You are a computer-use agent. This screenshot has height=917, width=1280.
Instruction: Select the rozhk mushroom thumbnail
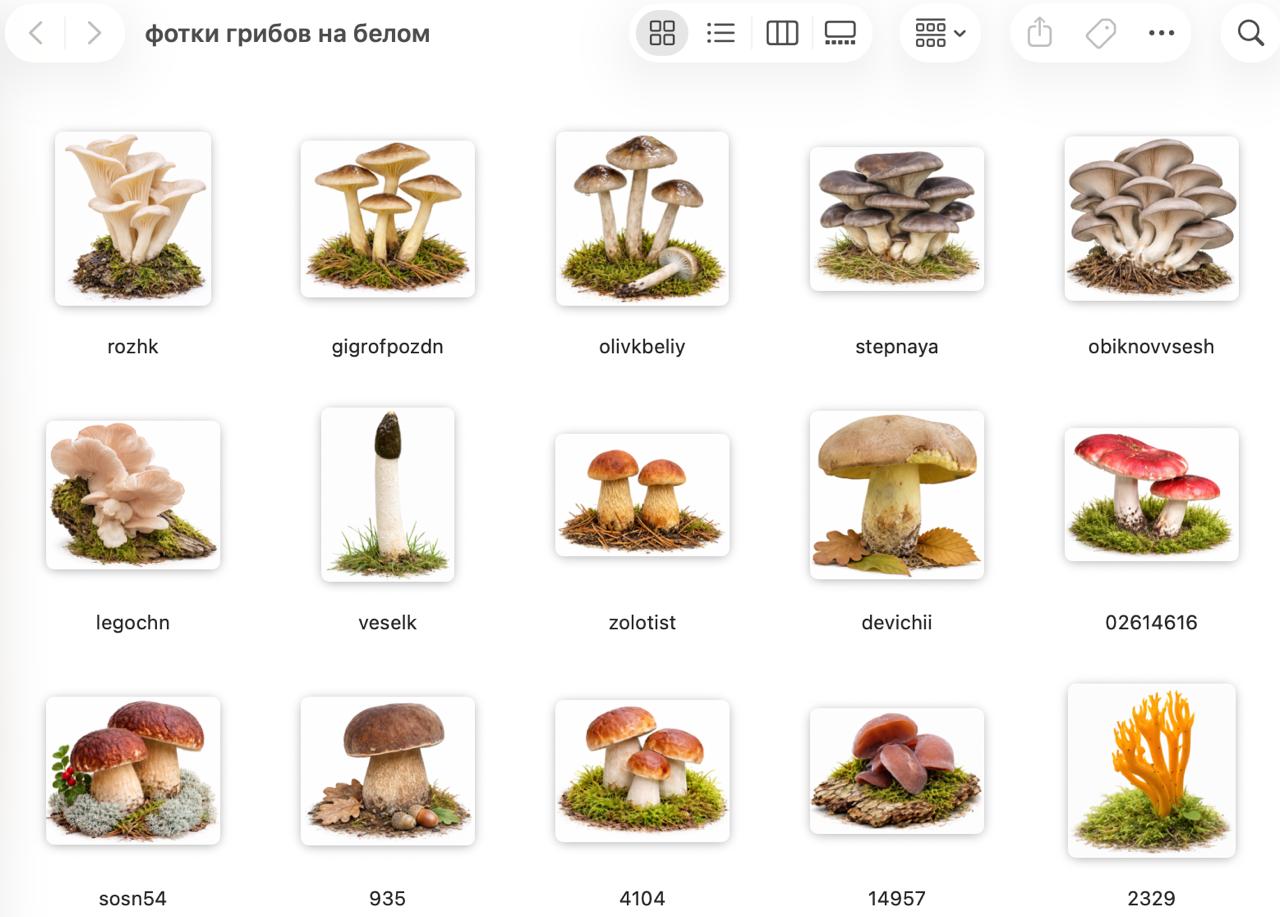133,218
